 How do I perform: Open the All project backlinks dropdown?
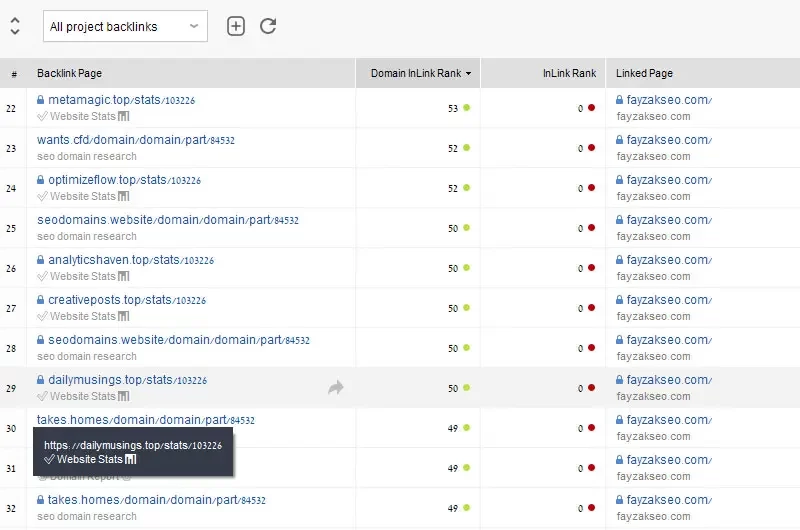tap(125, 27)
